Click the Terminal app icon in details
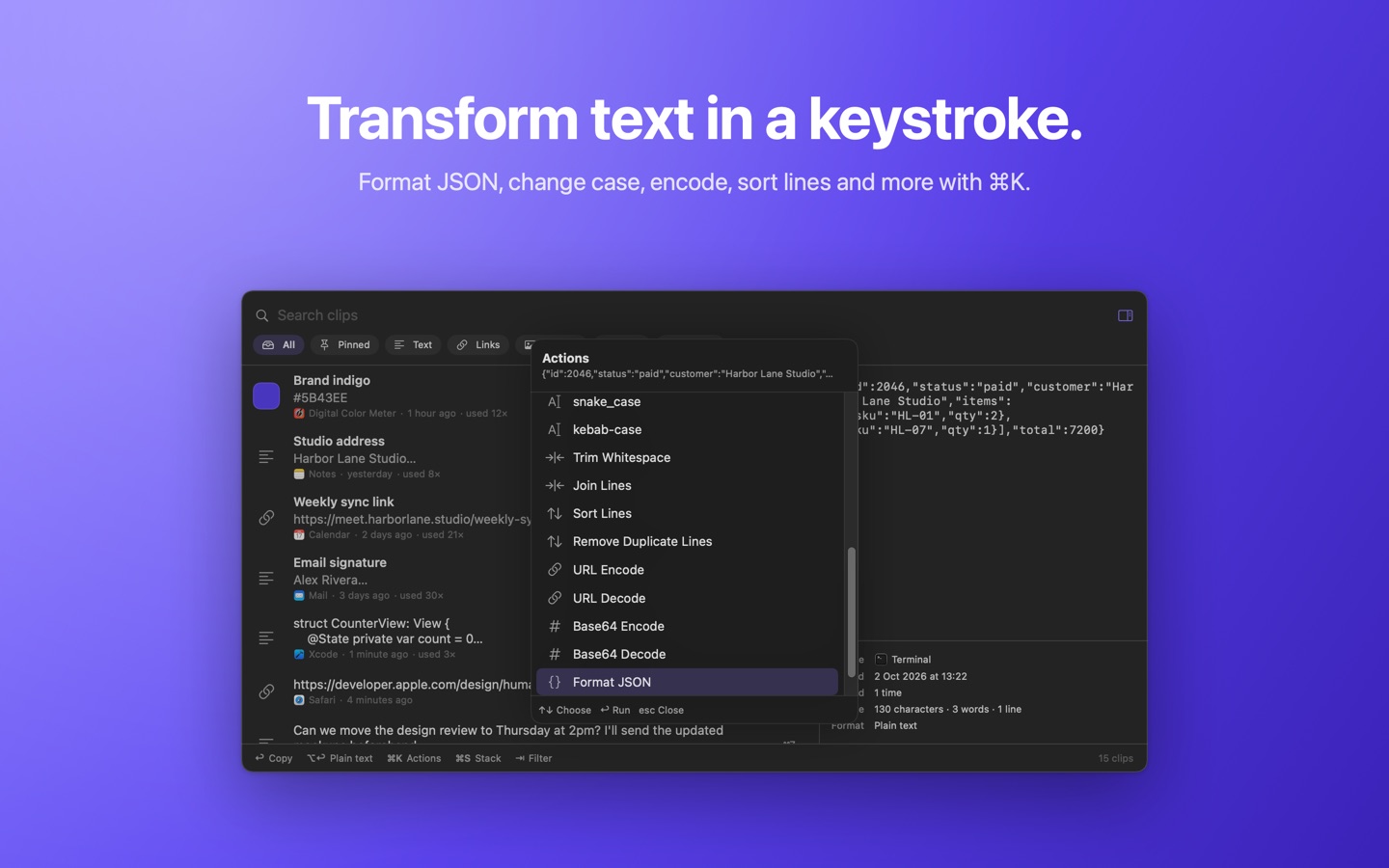The width and height of the screenshot is (1389, 868). (x=881, y=660)
